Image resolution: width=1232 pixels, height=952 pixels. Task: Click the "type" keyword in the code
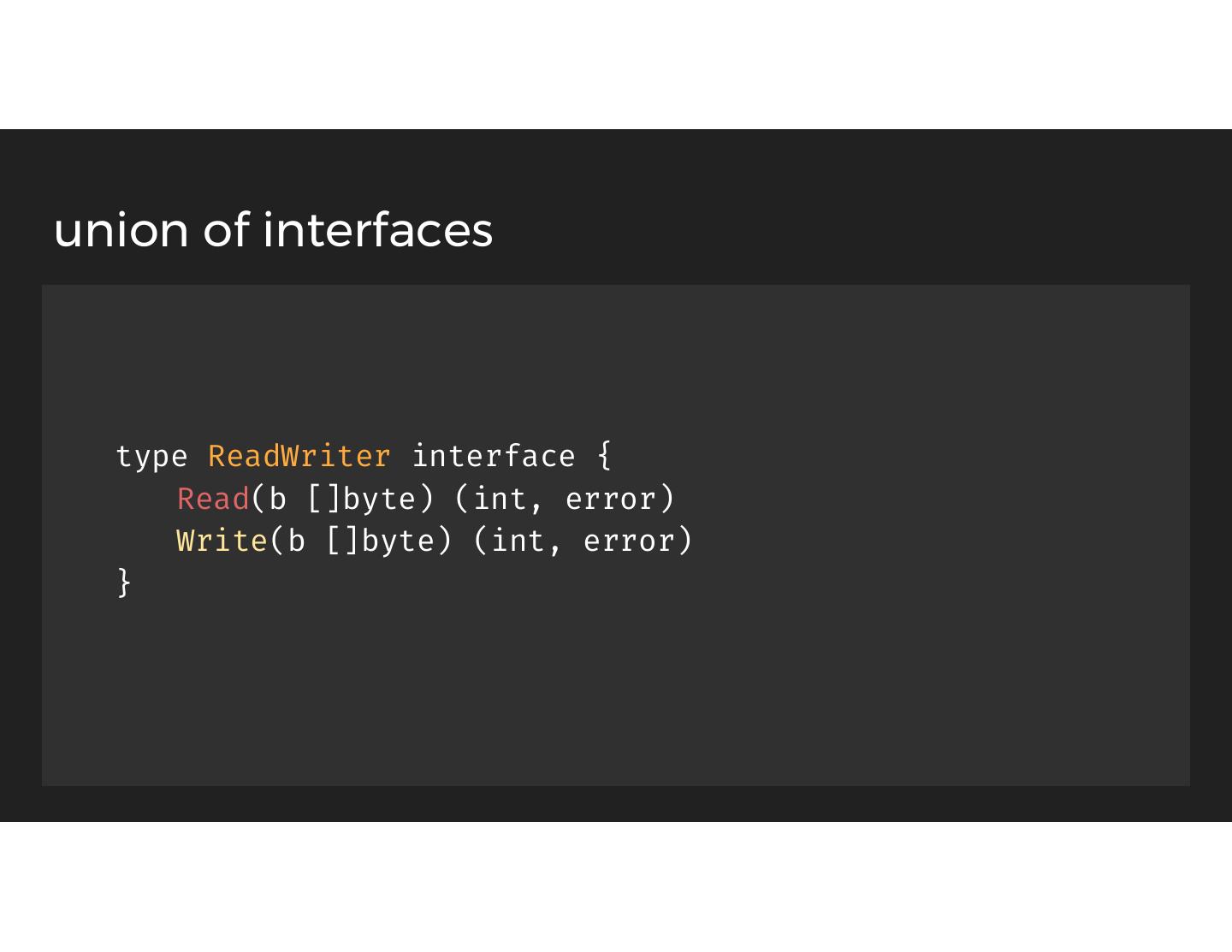151,457
